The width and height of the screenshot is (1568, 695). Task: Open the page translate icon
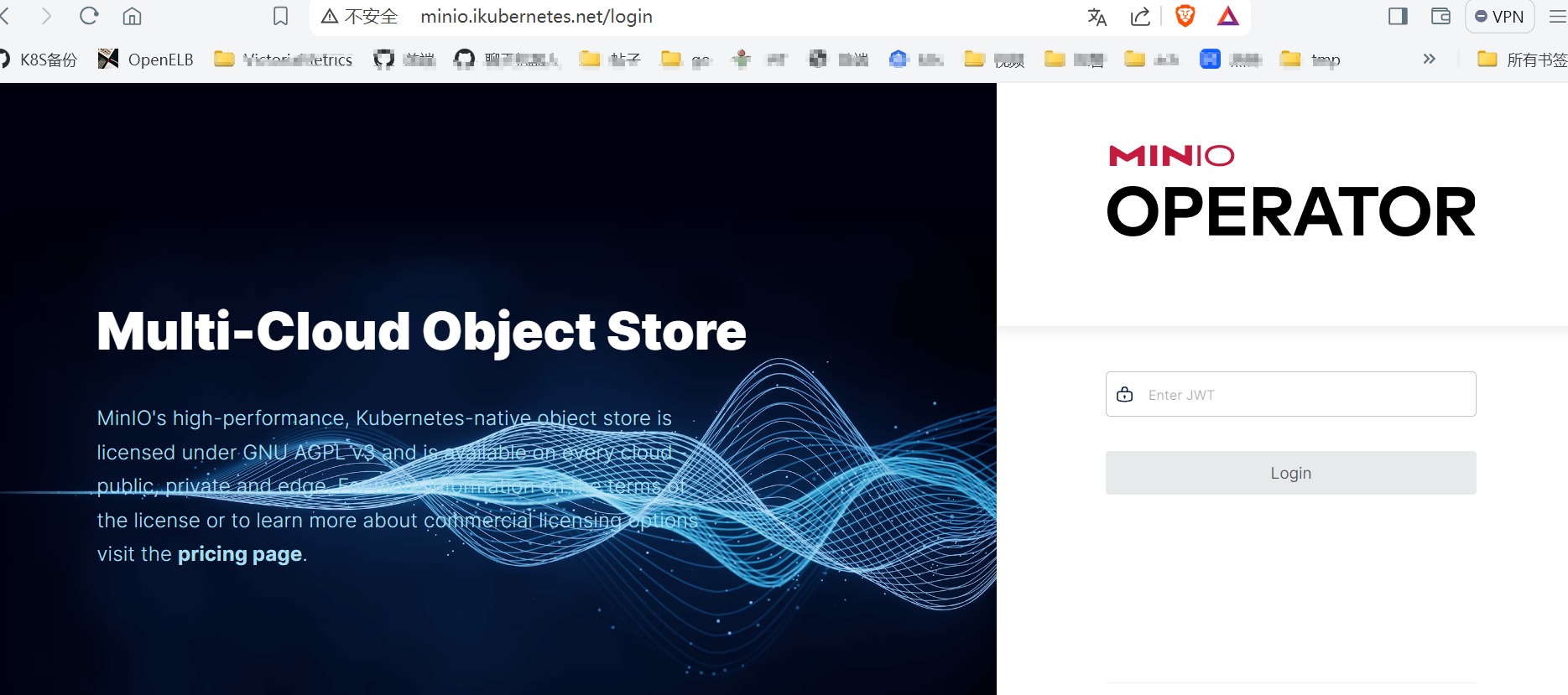1097,17
